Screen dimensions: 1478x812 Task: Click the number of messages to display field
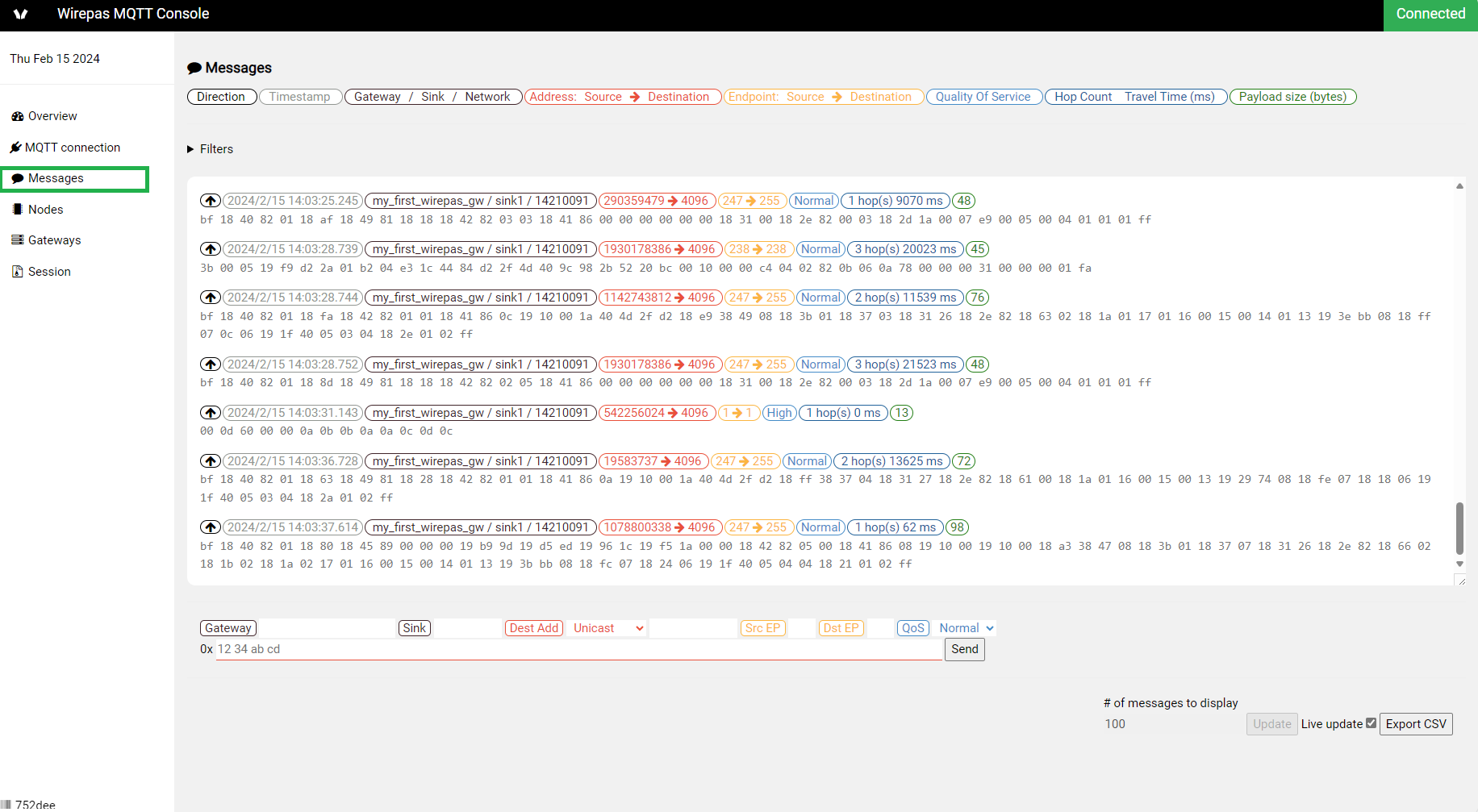1171,724
